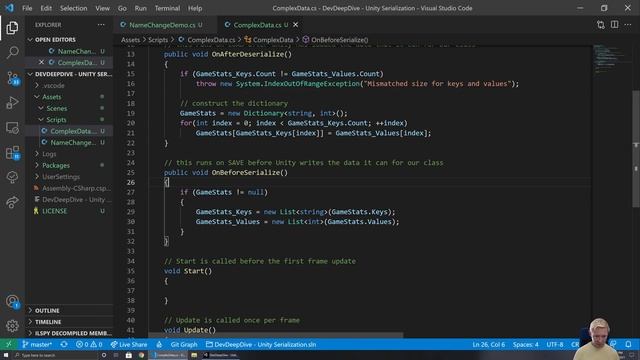Click the Cortana circle on the taskbar
640x360 pixels.
104,355
